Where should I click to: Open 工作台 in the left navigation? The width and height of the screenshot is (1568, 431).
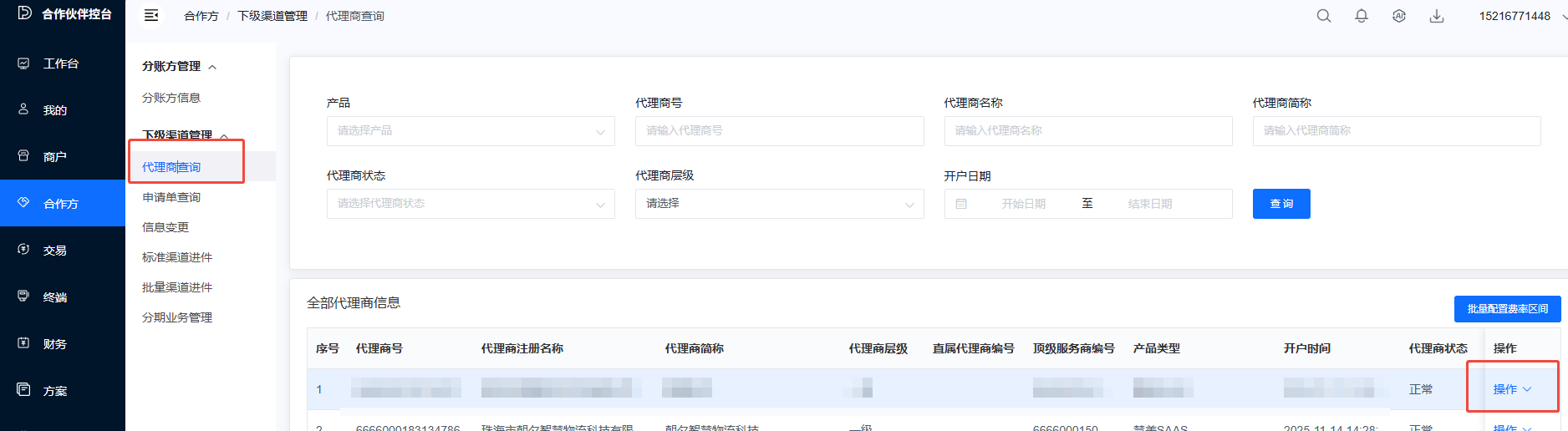point(60,63)
